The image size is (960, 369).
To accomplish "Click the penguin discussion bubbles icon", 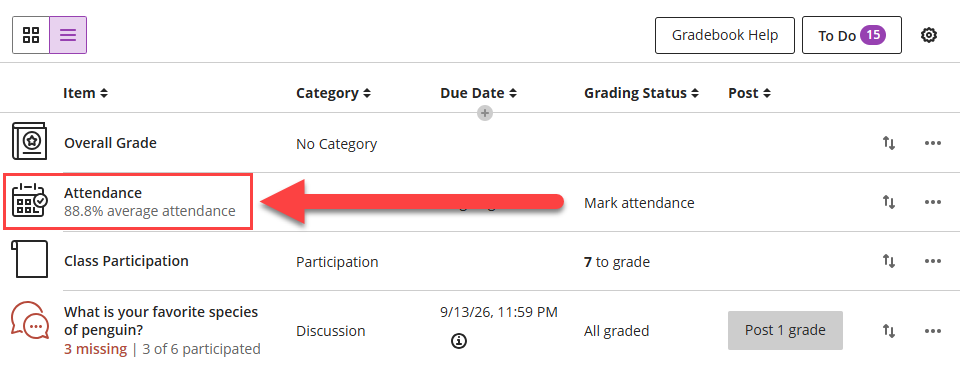I will [29, 322].
